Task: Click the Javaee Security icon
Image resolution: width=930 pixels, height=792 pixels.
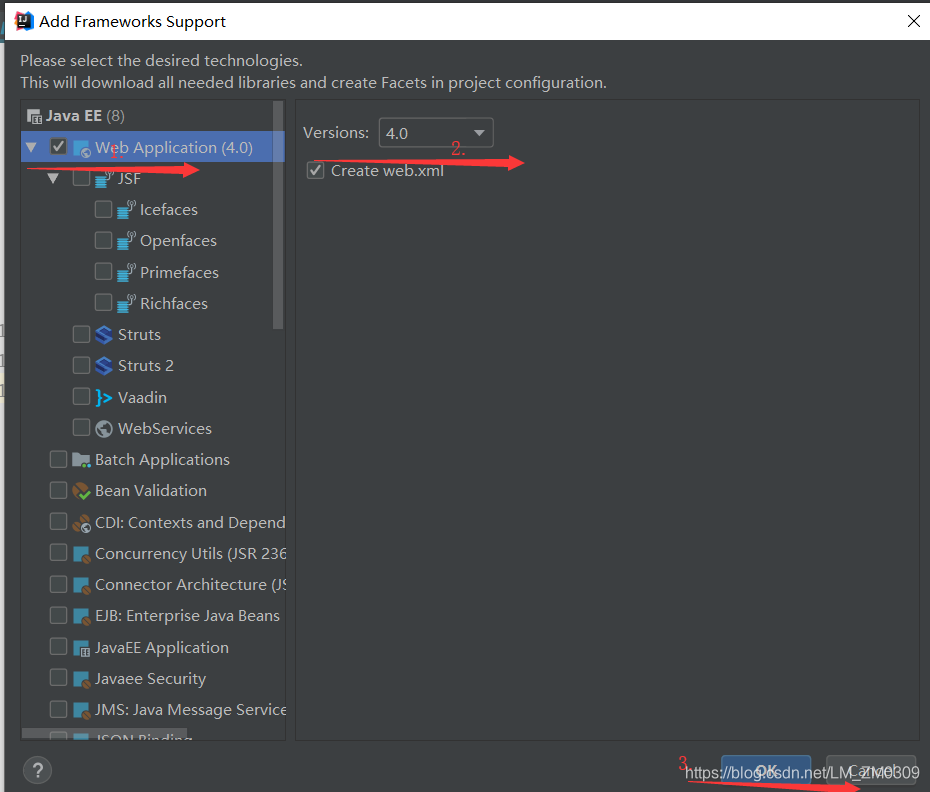Action: pyautogui.click(x=81, y=679)
